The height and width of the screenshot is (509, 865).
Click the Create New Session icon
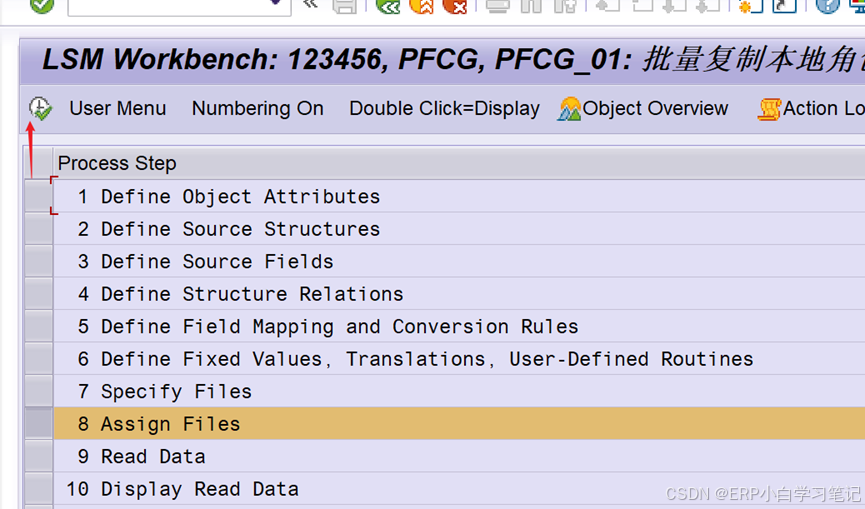point(750,6)
